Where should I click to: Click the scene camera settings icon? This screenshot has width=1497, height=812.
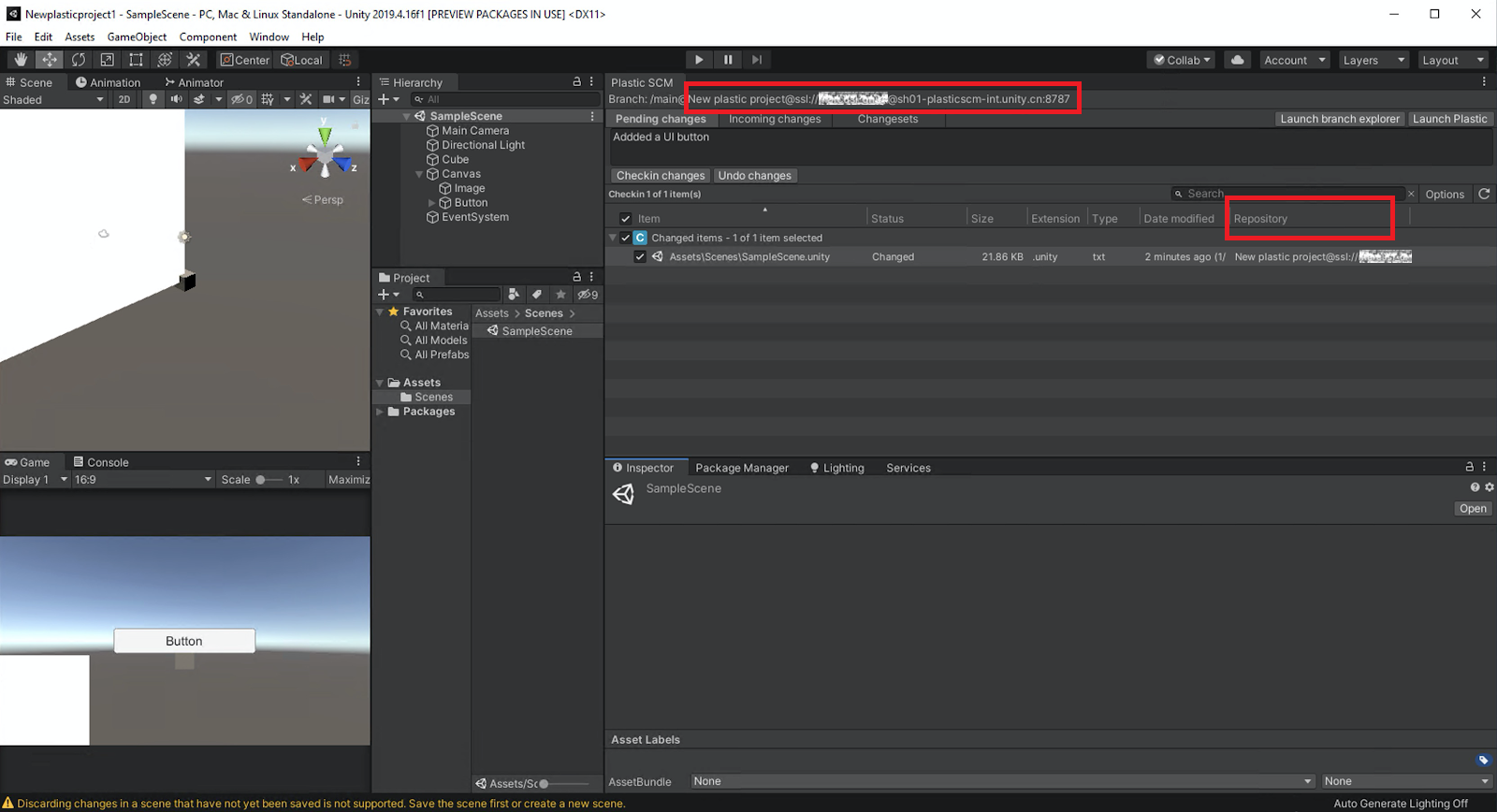coord(328,99)
